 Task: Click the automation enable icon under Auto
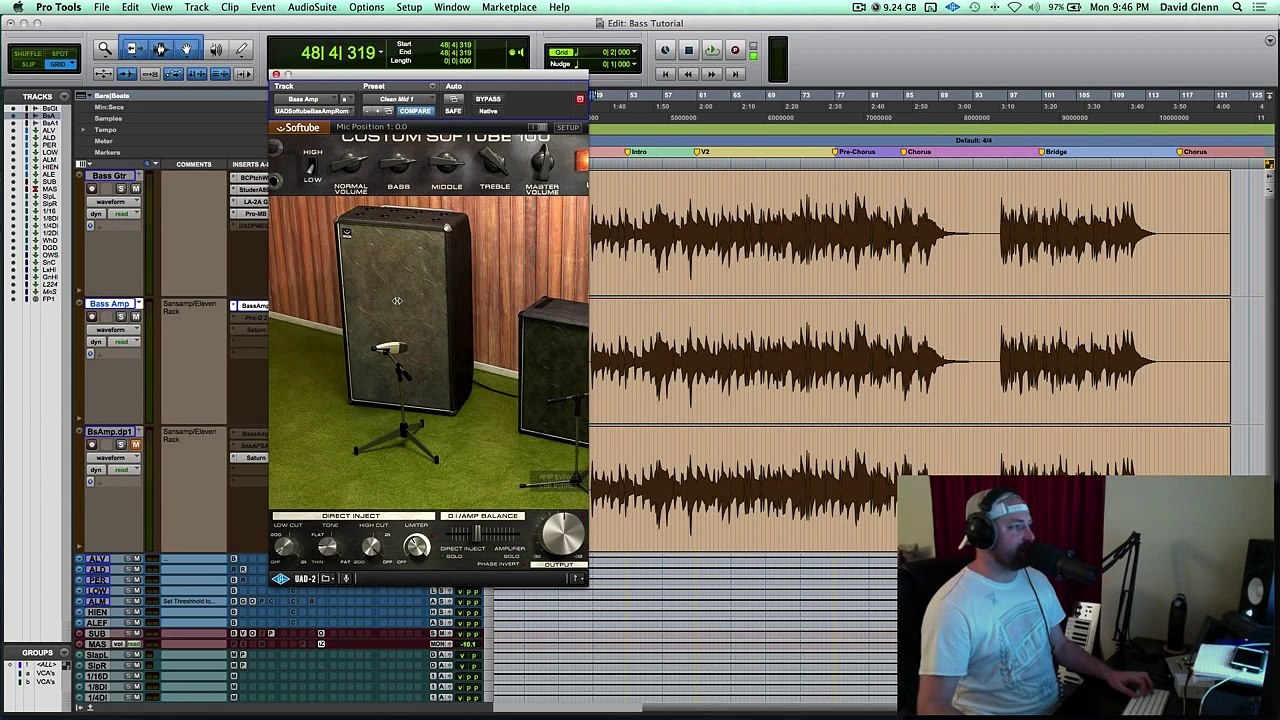coord(454,99)
